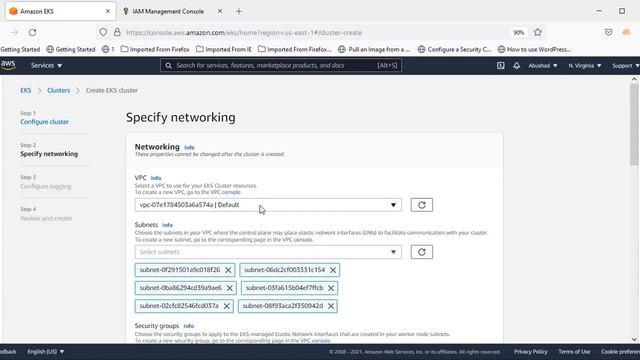The width and height of the screenshot is (640, 360).
Task: Remove subnet-0f291501a9c018f26
Action: coord(228,270)
